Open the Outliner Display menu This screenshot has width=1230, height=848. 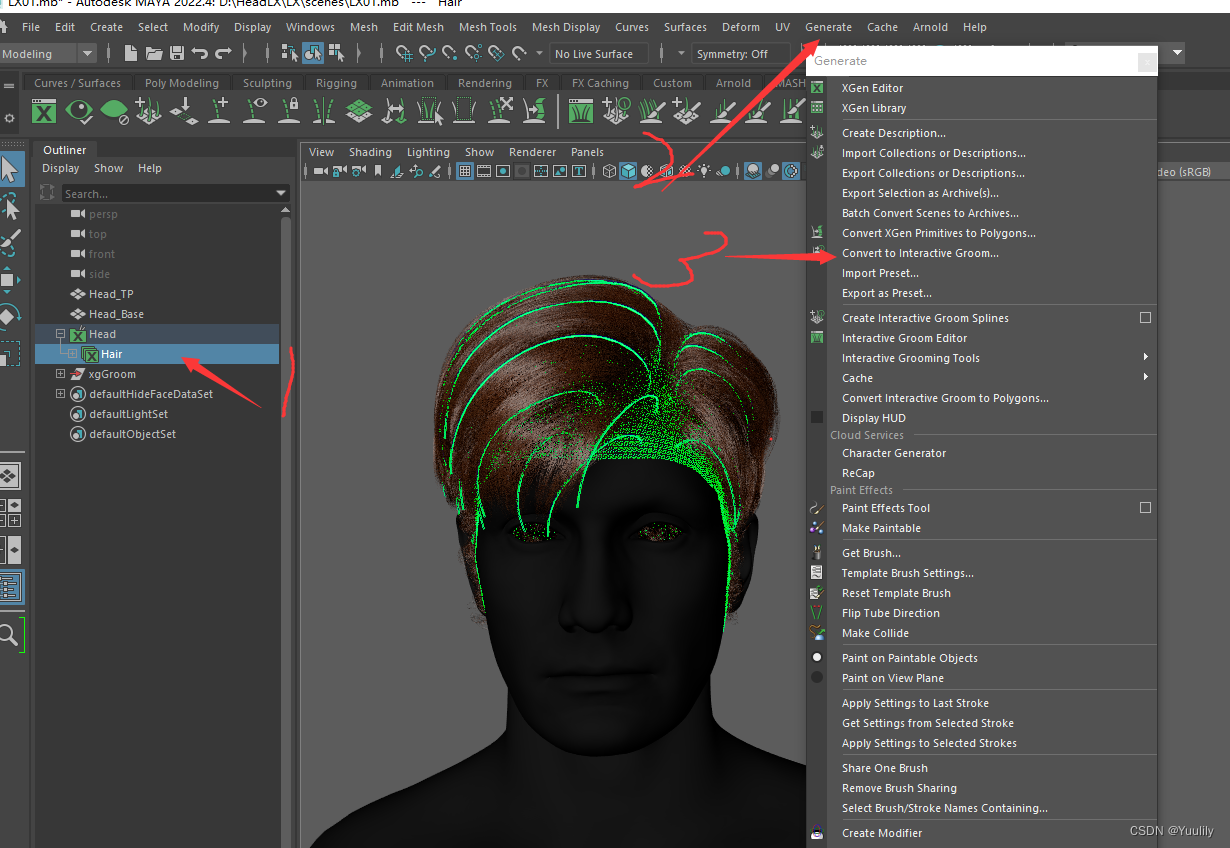point(61,168)
